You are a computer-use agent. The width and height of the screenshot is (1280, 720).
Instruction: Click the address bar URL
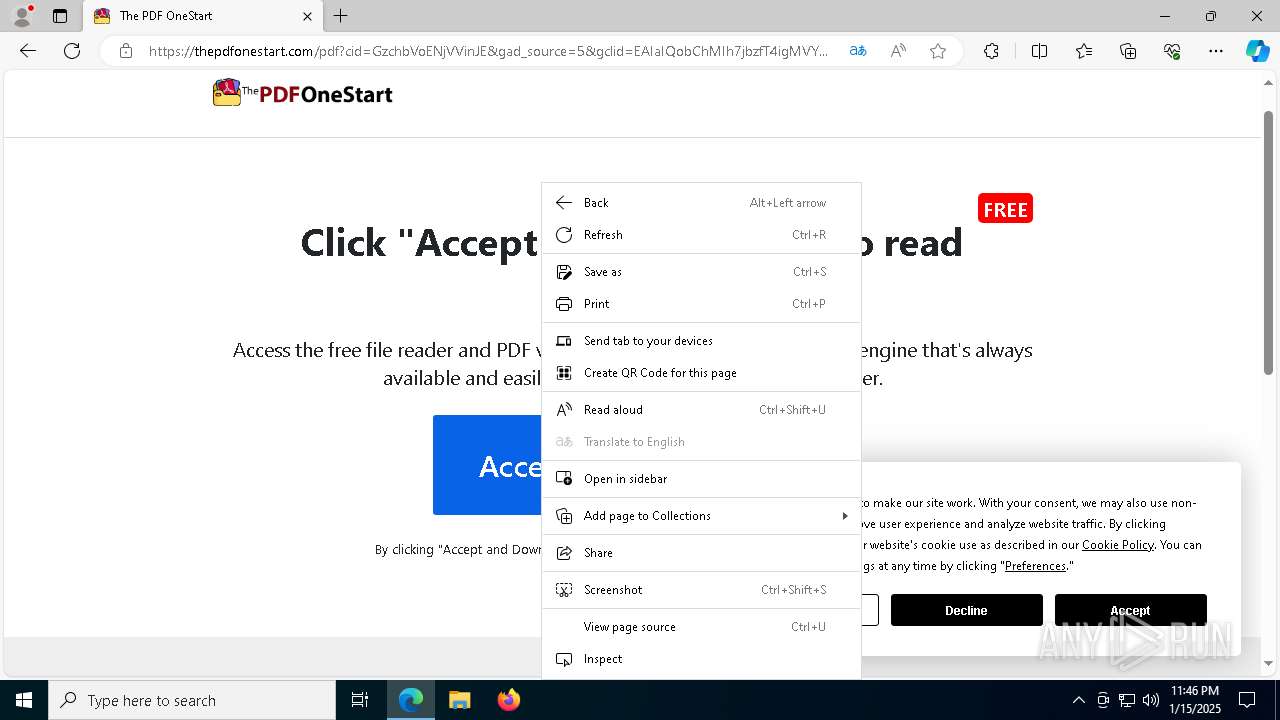point(488,51)
